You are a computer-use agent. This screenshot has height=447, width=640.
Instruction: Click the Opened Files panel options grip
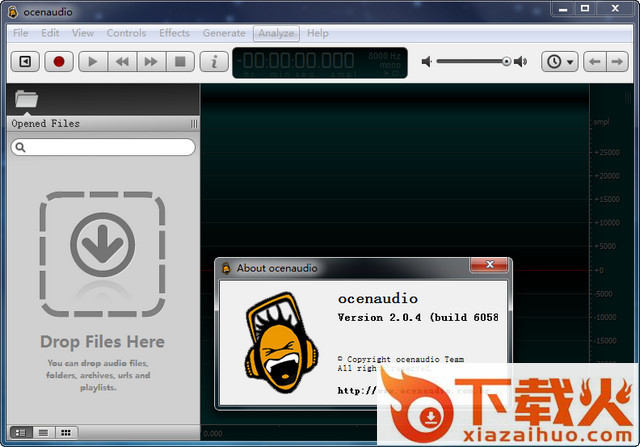pos(194,124)
